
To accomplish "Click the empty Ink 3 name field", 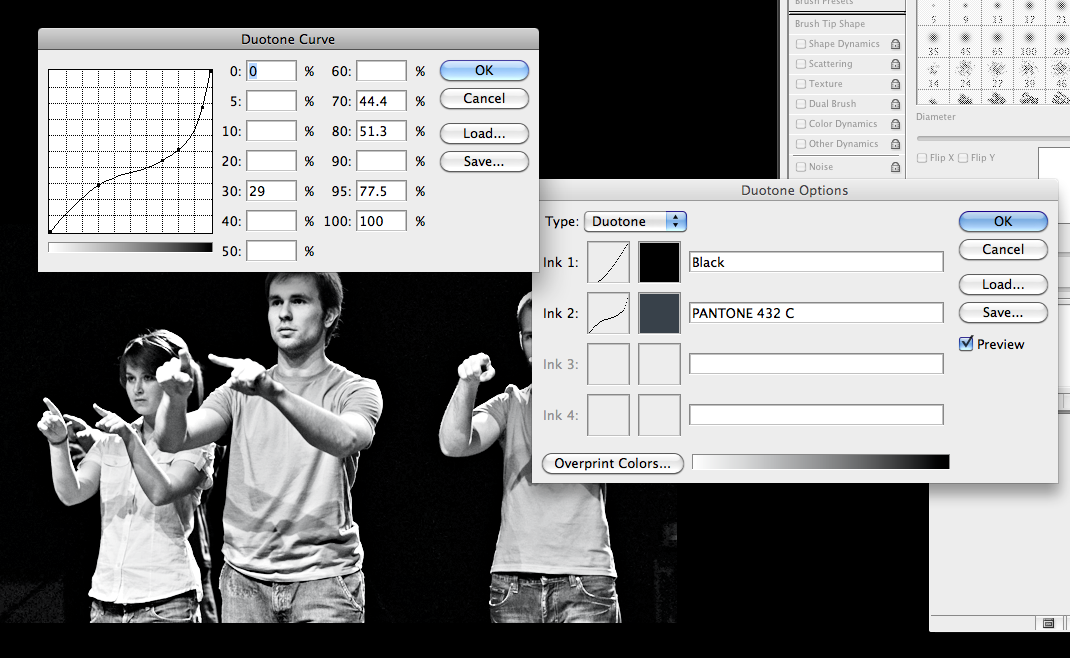I will (816, 364).
